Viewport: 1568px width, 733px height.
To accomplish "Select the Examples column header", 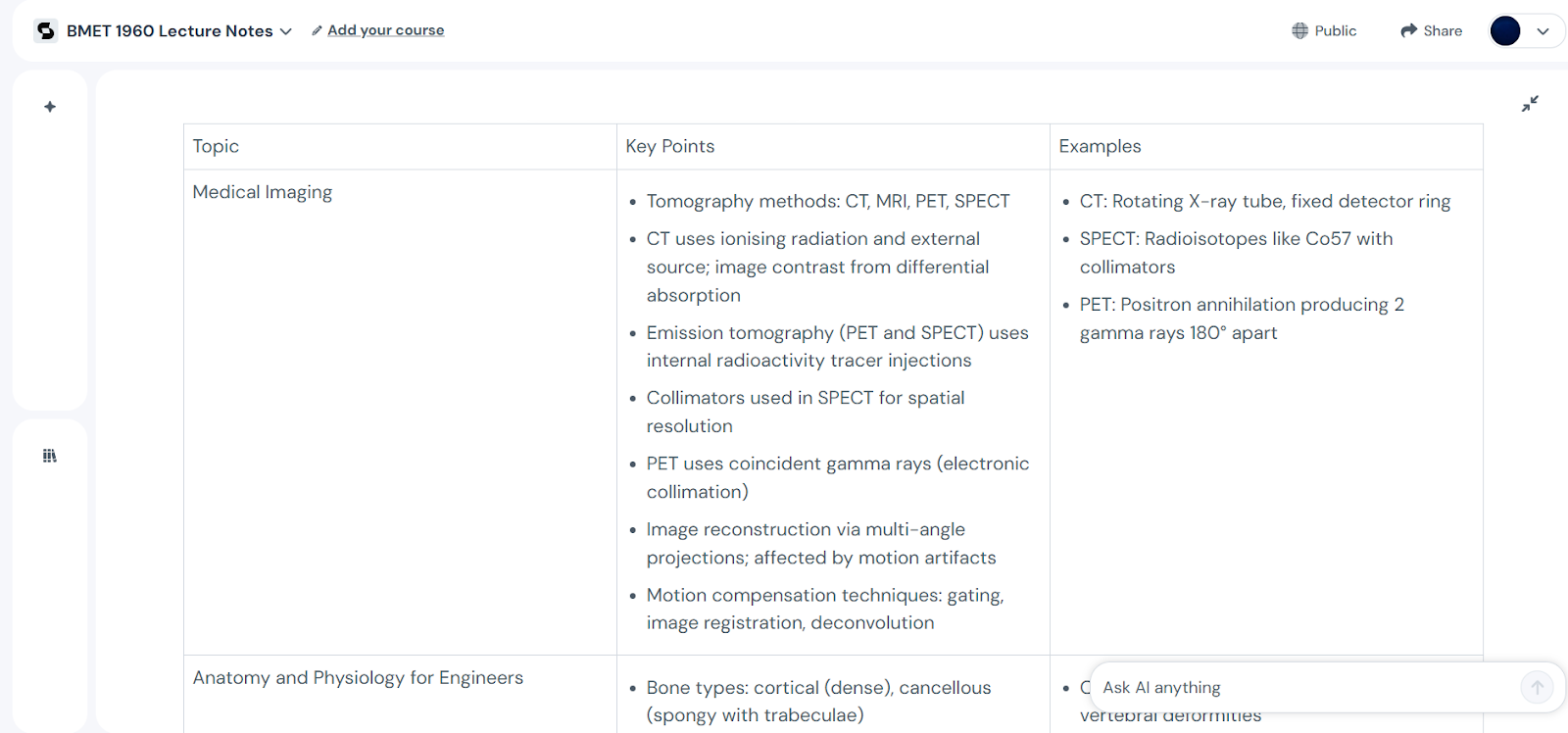I will pyautogui.click(x=1100, y=147).
